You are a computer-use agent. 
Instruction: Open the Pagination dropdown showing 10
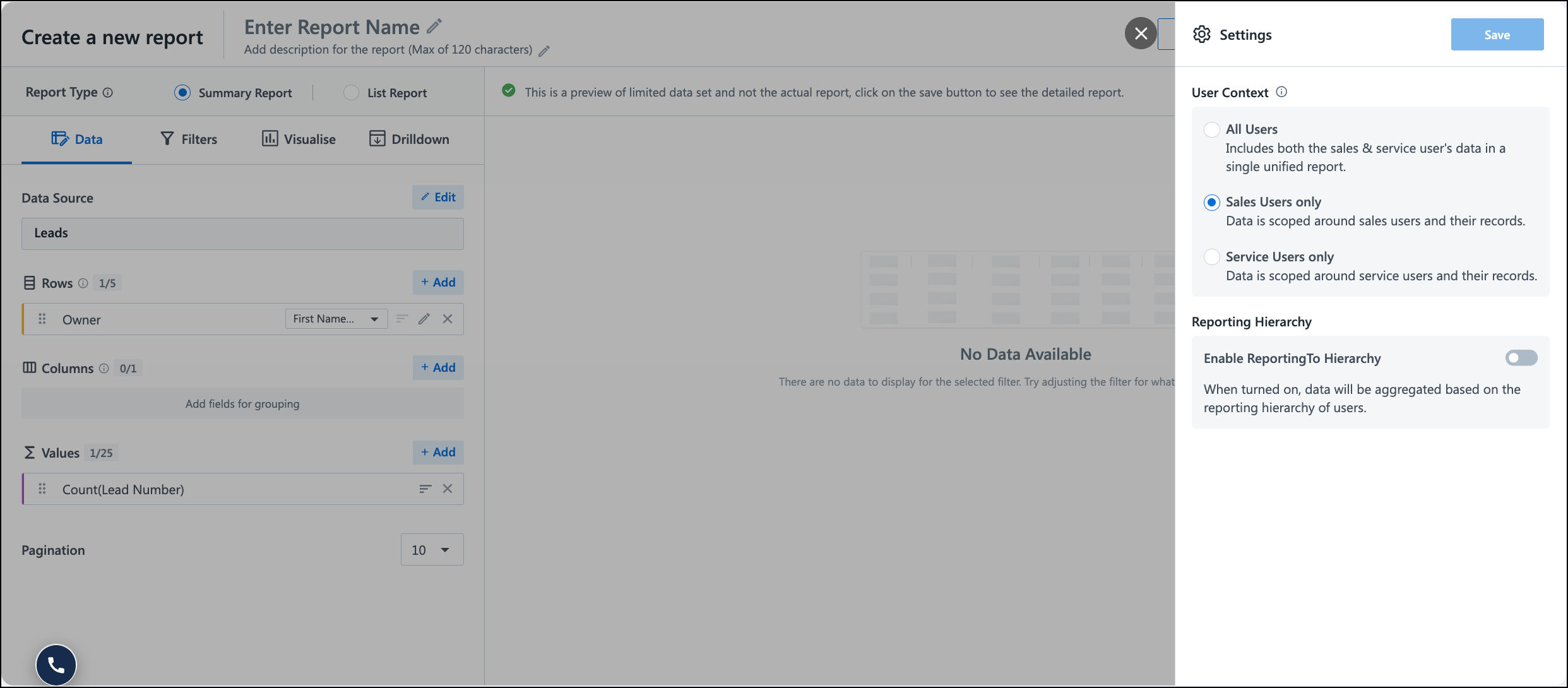tap(432, 549)
